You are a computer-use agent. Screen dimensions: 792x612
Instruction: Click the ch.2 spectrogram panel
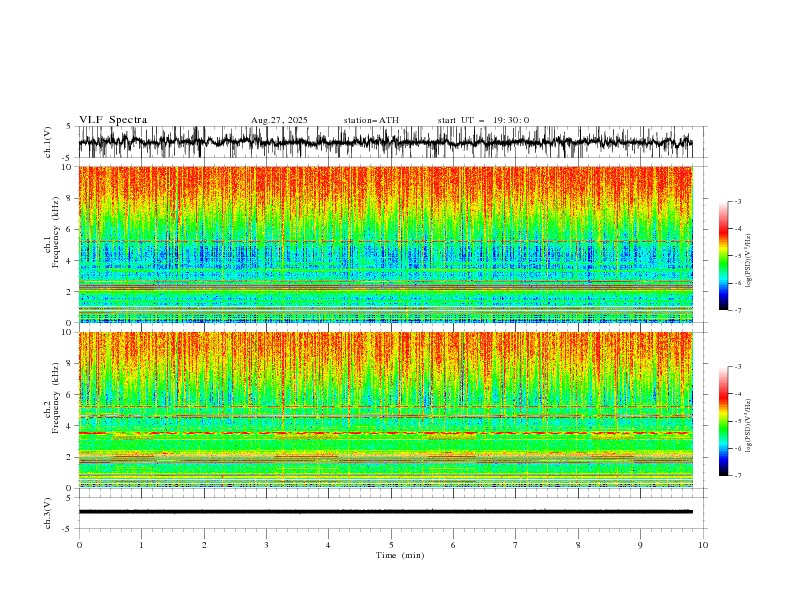point(386,410)
